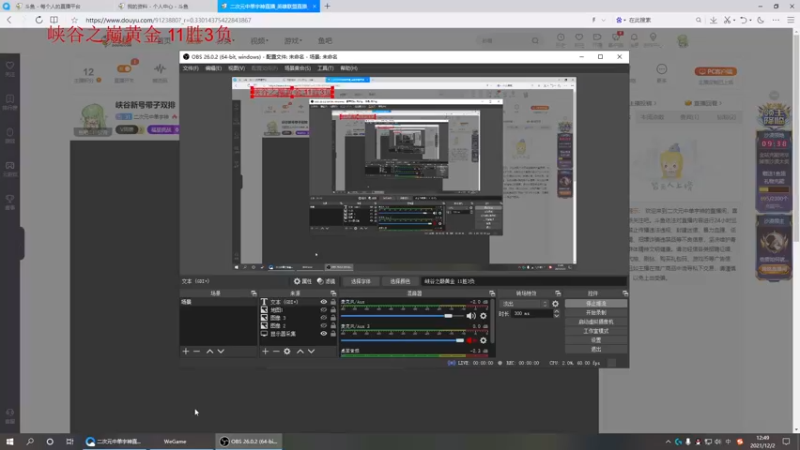Open the OBS 帮助(H) menu
The width and height of the screenshot is (800, 450).
coord(349,68)
